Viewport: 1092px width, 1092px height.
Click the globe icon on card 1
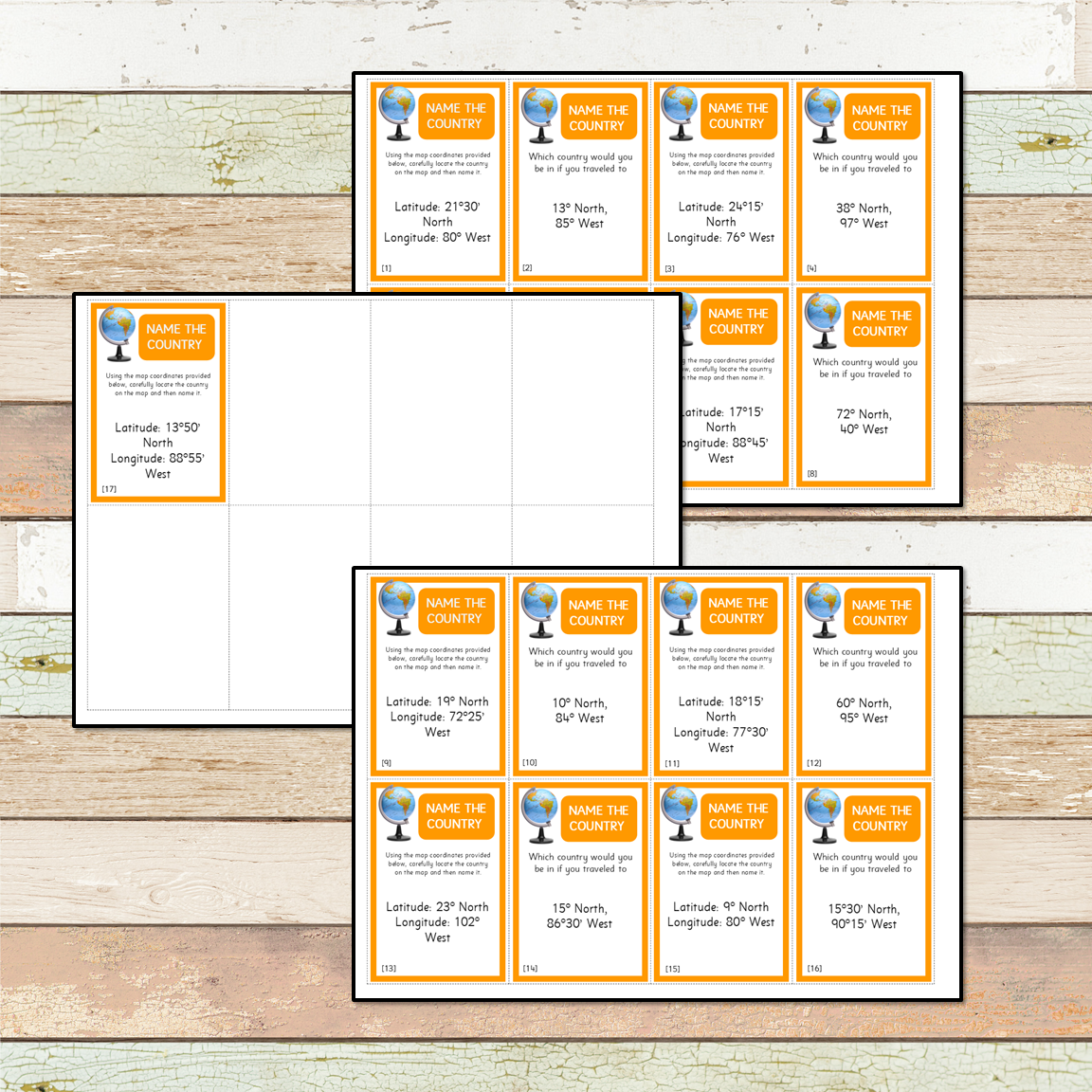tap(396, 112)
